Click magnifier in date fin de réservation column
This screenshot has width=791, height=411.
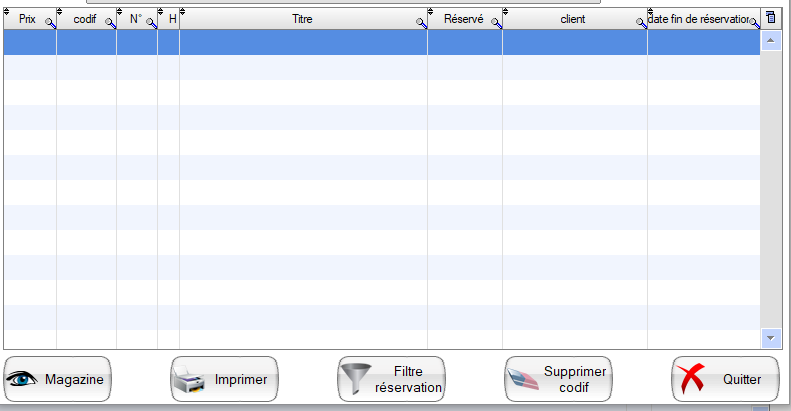754,23
